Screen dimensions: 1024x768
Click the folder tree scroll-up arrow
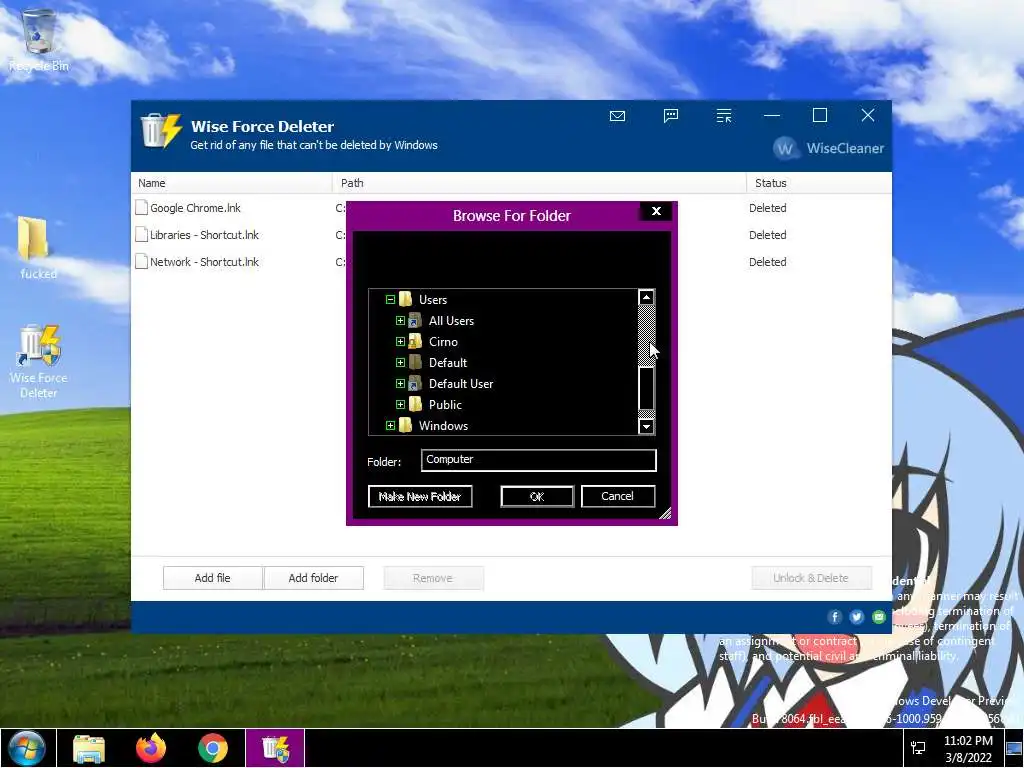646,298
